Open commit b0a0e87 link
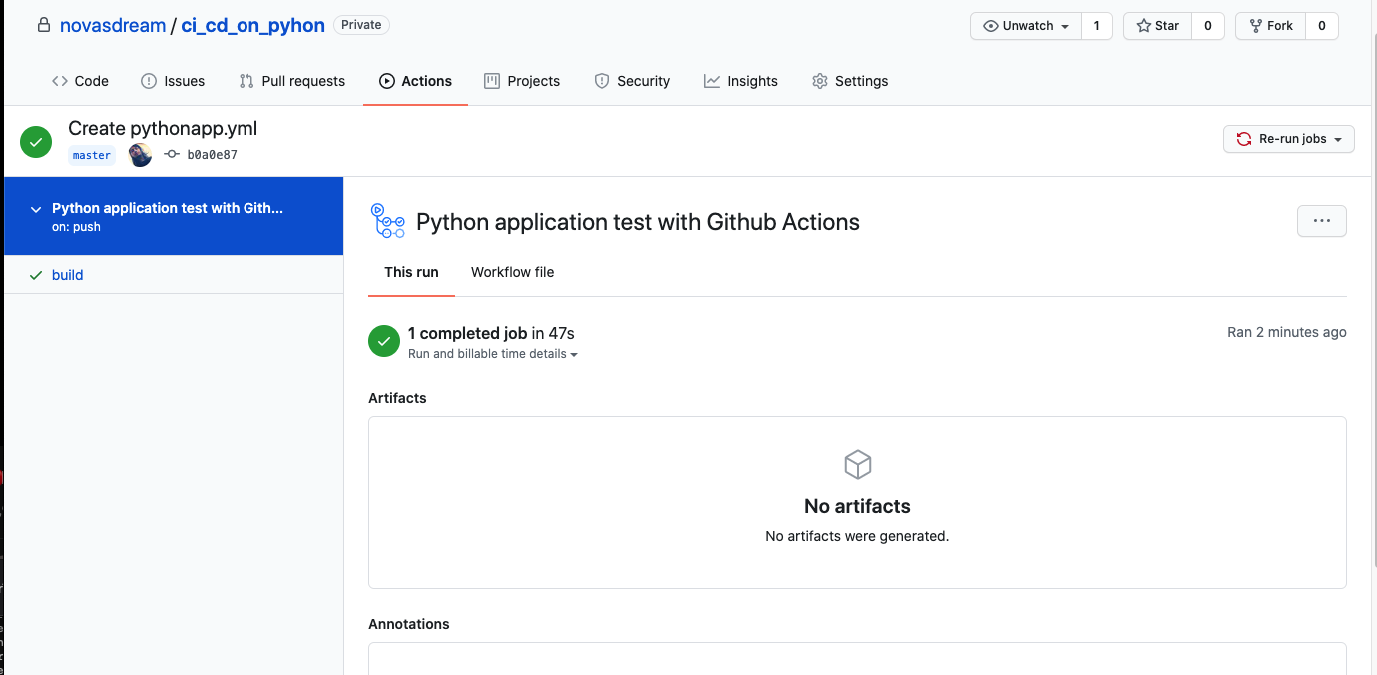 click(211, 155)
